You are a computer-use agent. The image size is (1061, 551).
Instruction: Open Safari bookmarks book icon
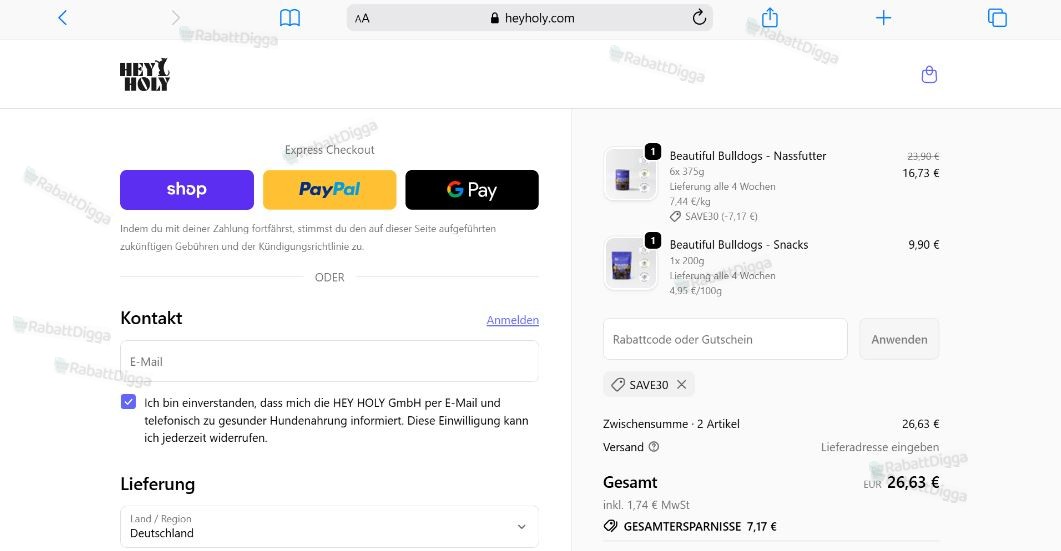point(290,18)
